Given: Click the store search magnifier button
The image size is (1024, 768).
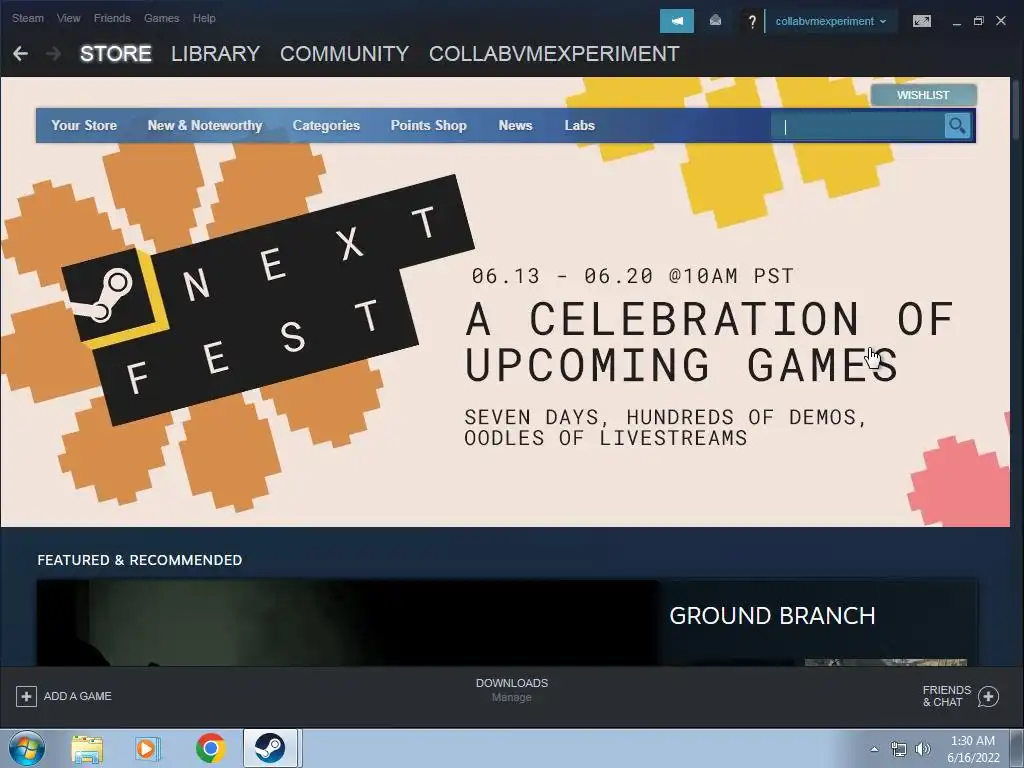Looking at the screenshot, I should point(957,125).
